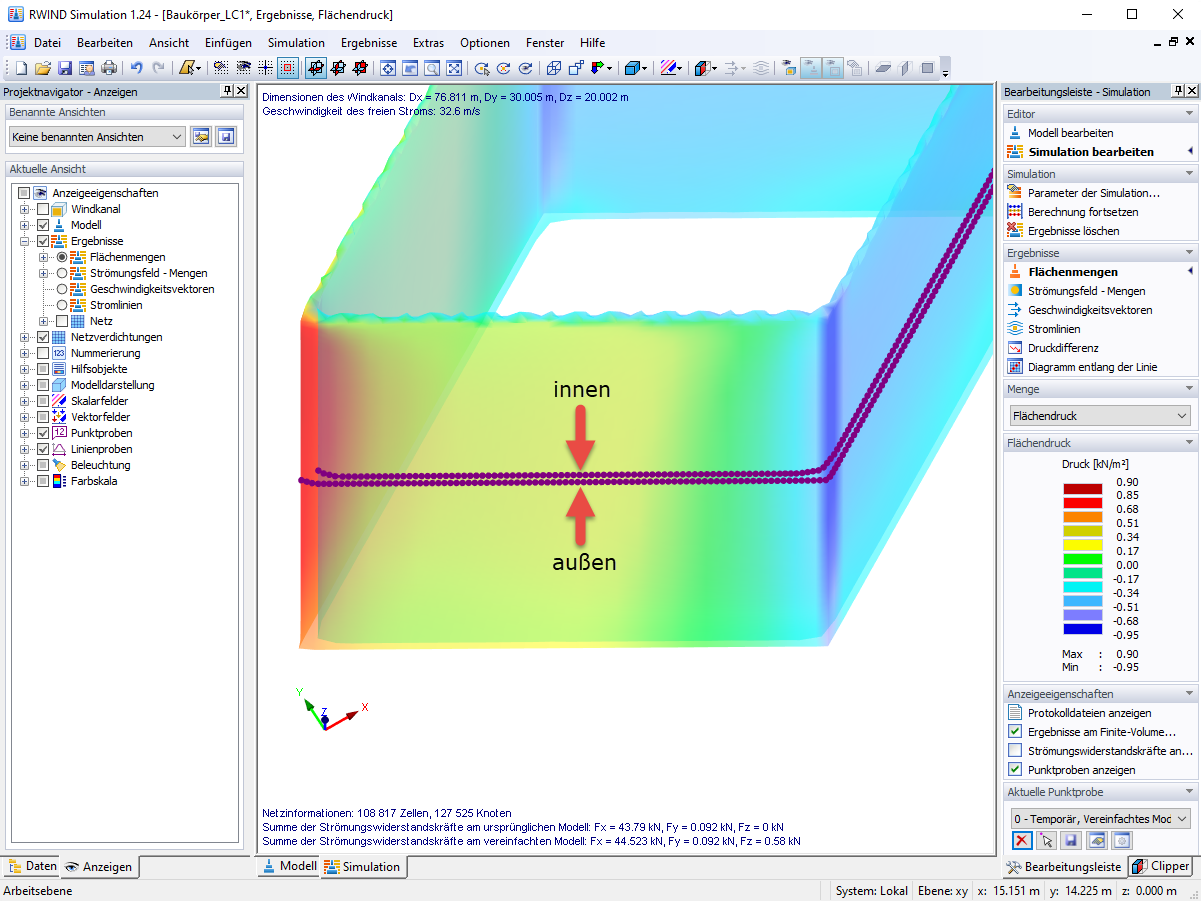Uncheck the Modell checkbox in tree

click(43, 226)
